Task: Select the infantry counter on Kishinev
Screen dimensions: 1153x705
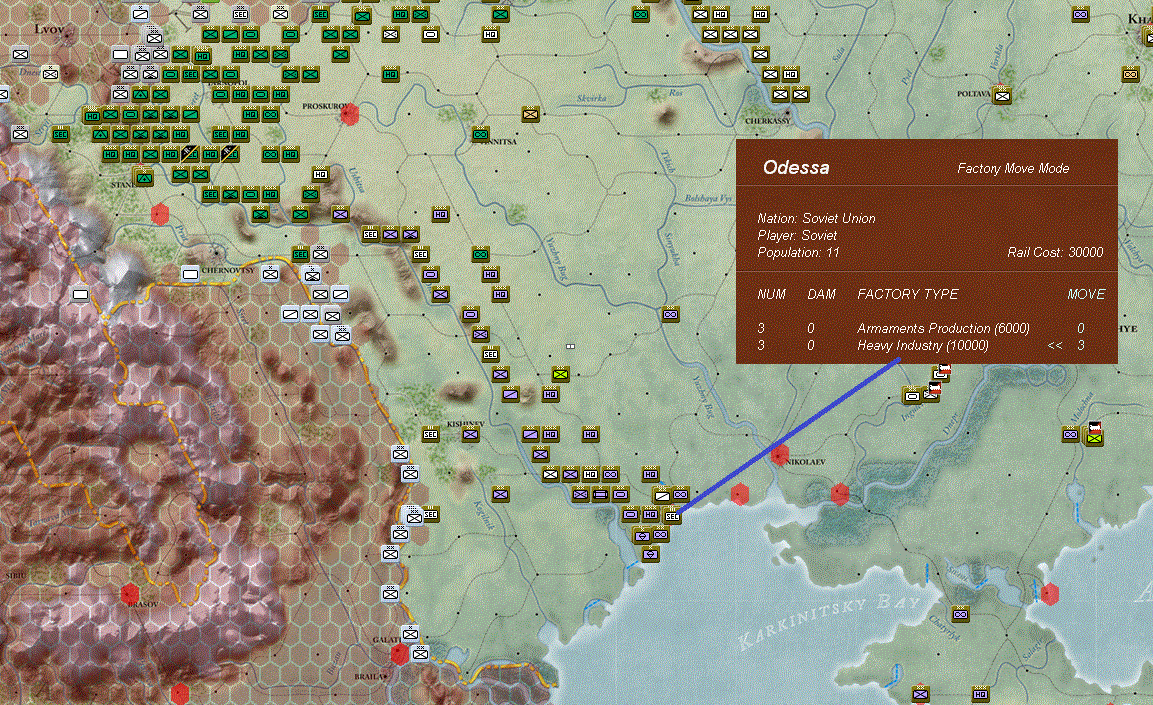Action: [x=470, y=434]
